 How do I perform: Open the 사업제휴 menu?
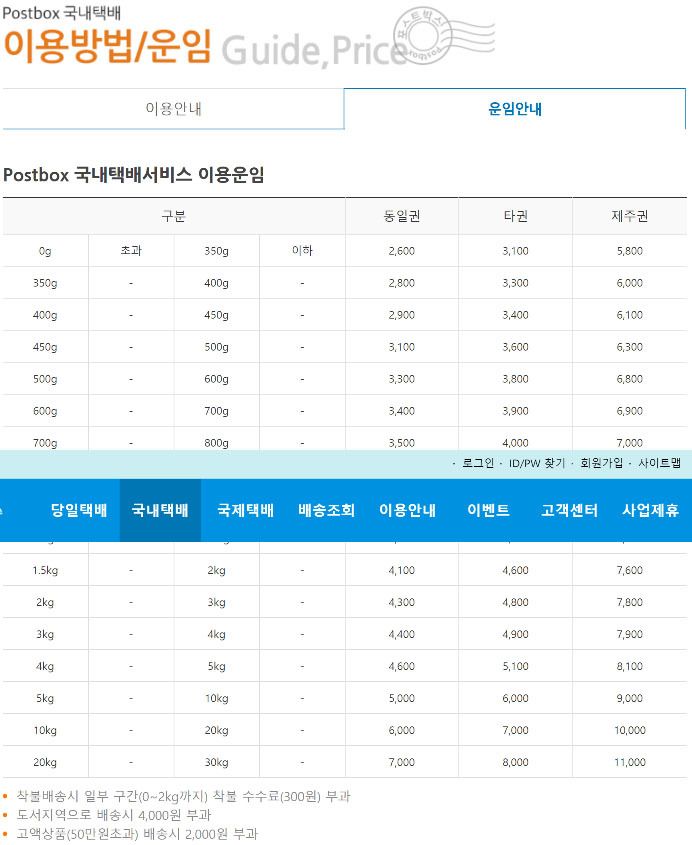click(x=651, y=510)
